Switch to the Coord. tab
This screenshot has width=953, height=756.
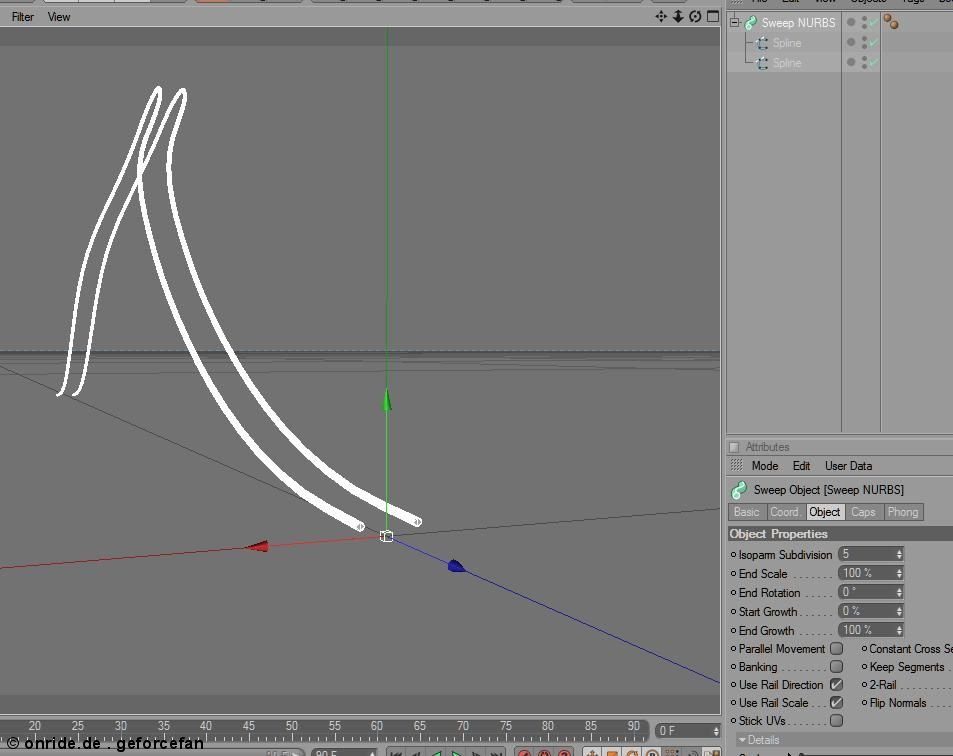pos(785,512)
